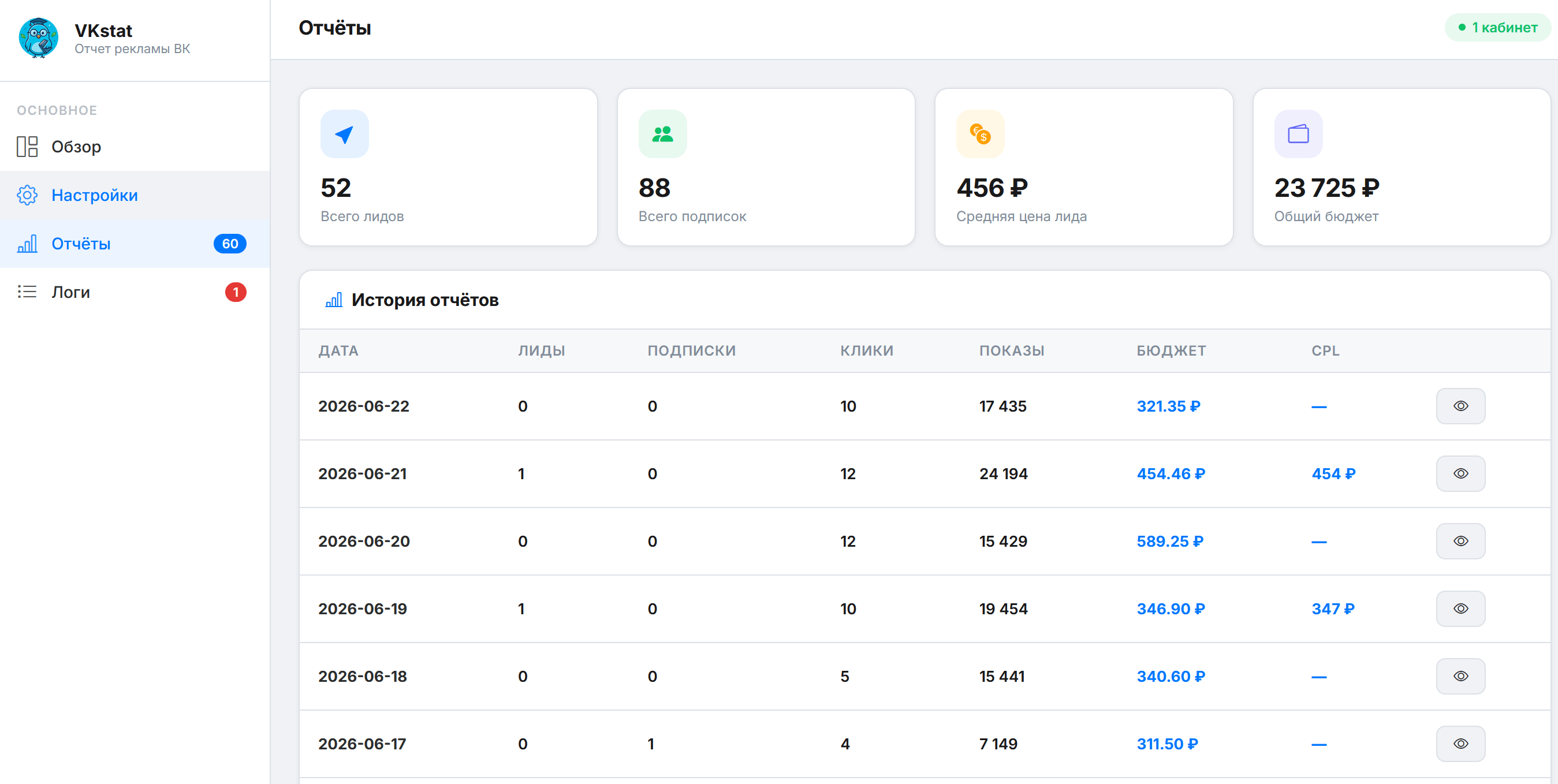The image size is (1558, 784).
Task: Click the green subscribers people icon
Action: tap(662, 133)
